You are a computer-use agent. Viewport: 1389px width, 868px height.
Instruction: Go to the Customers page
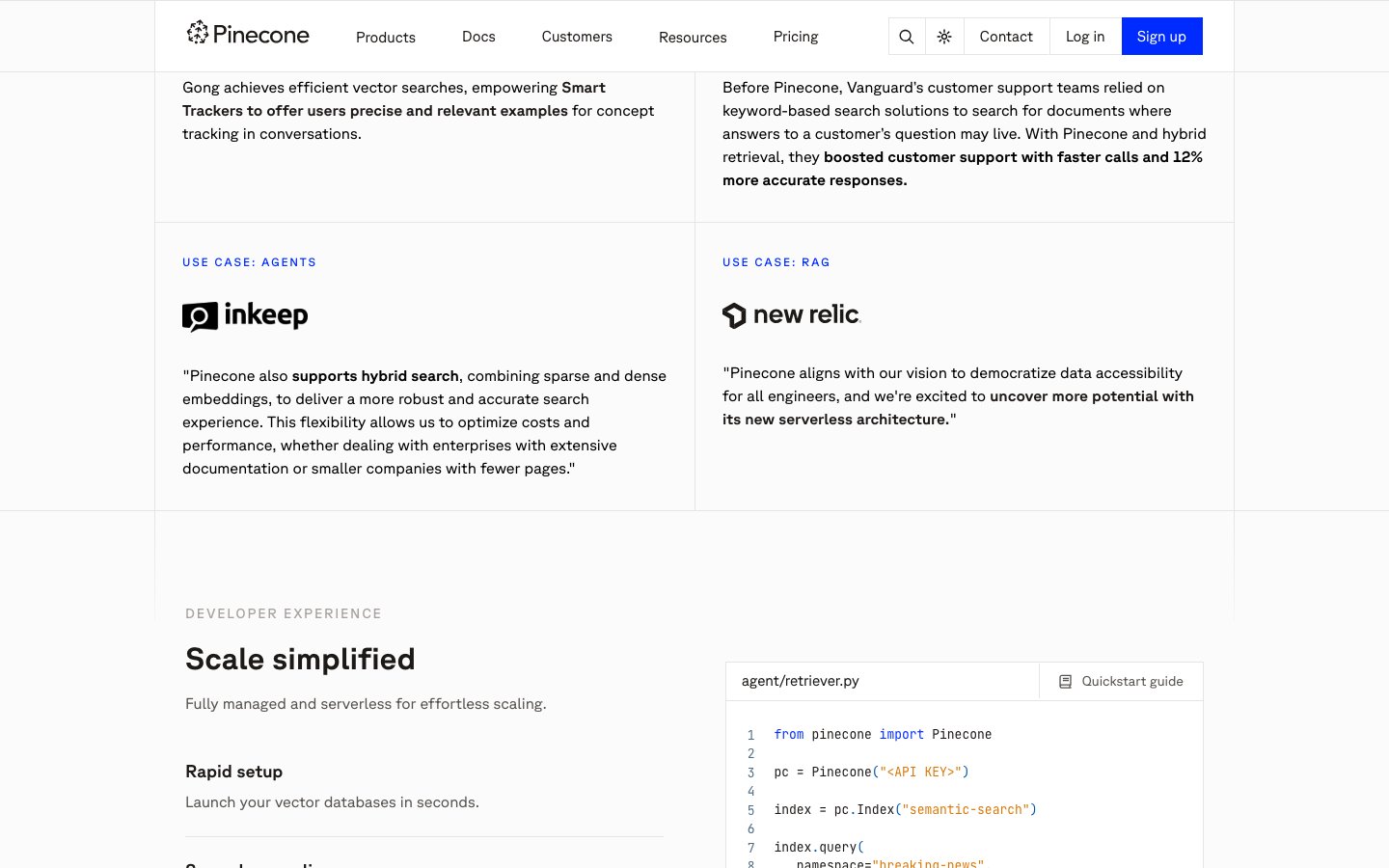[577, 37]
